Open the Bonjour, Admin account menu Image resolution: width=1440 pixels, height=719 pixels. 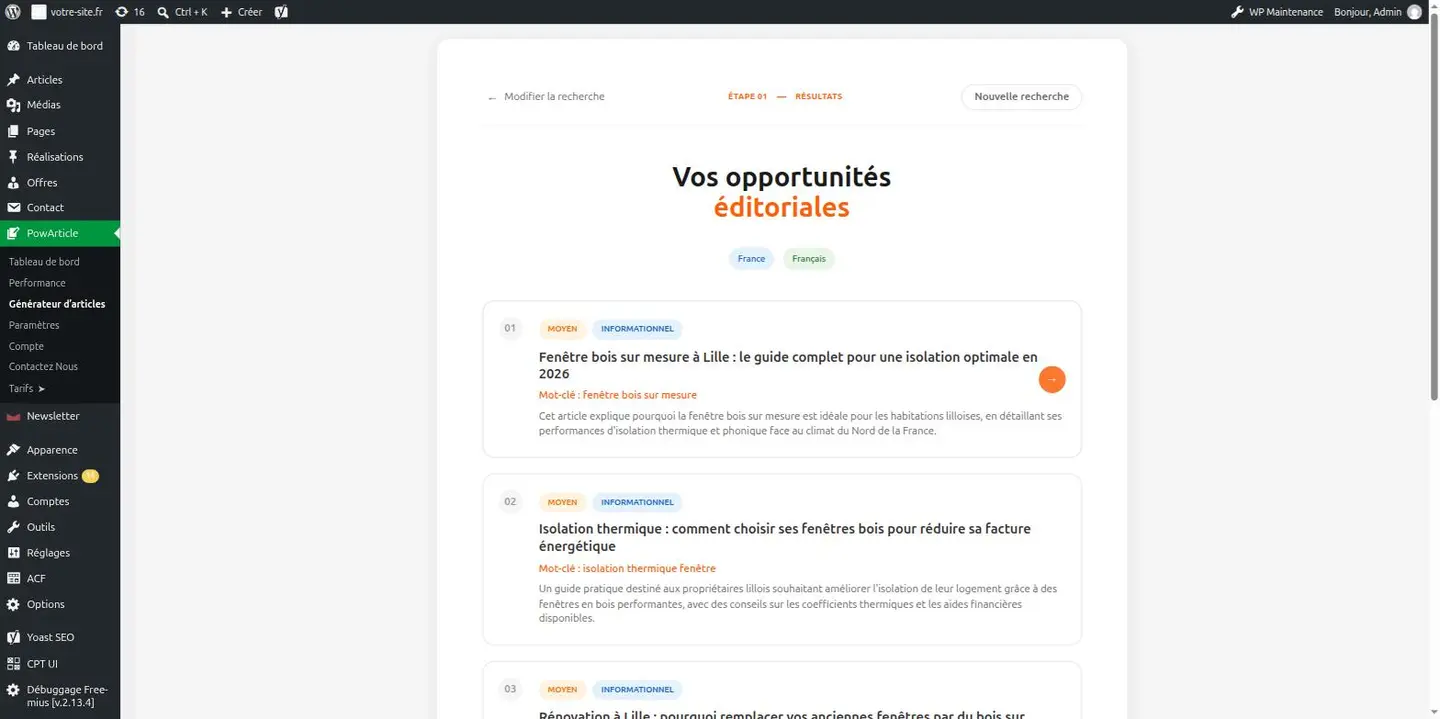click(1378, 12)
